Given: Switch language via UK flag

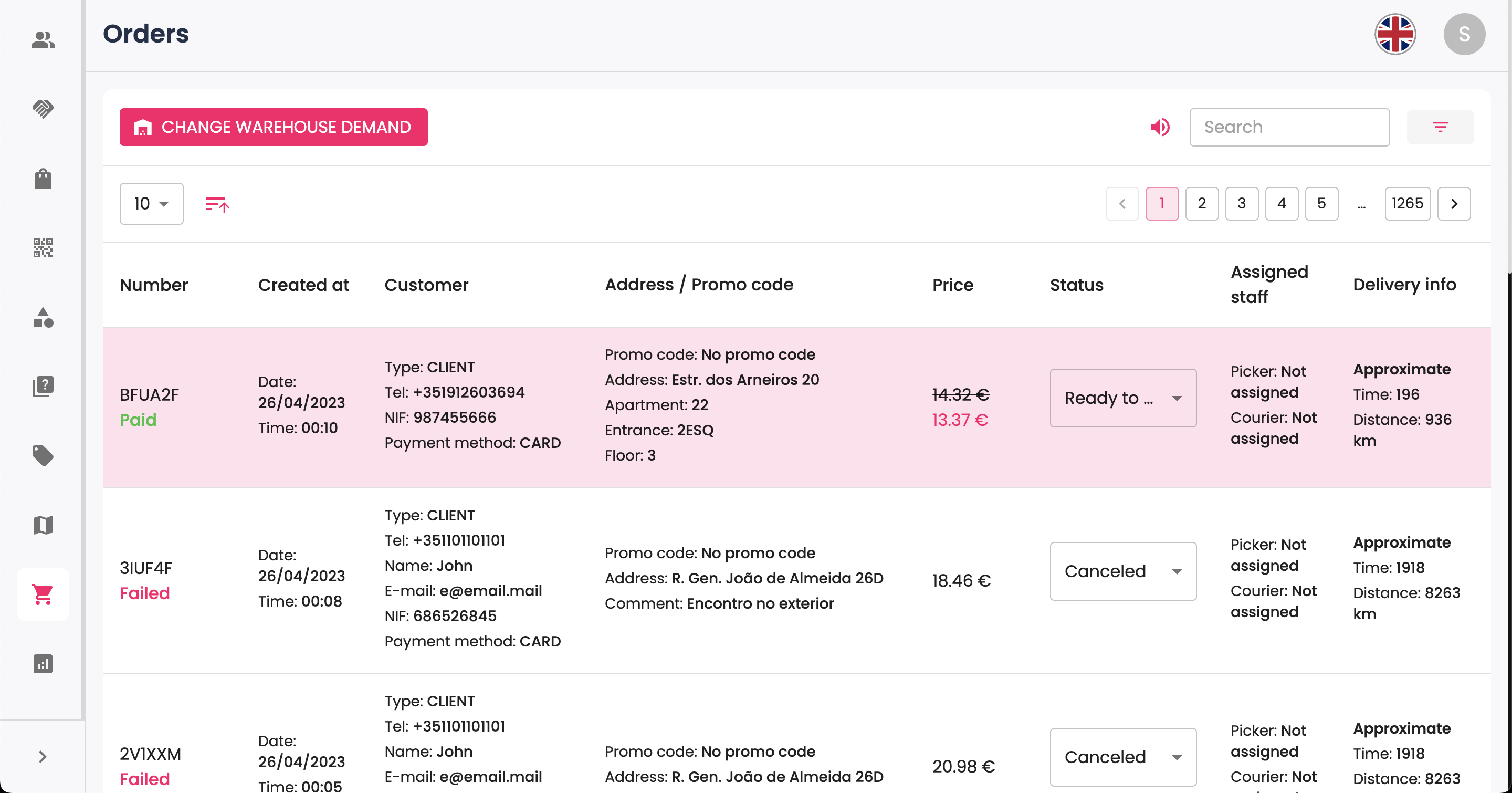Looking at the screenshot, I should [1395, 34].
